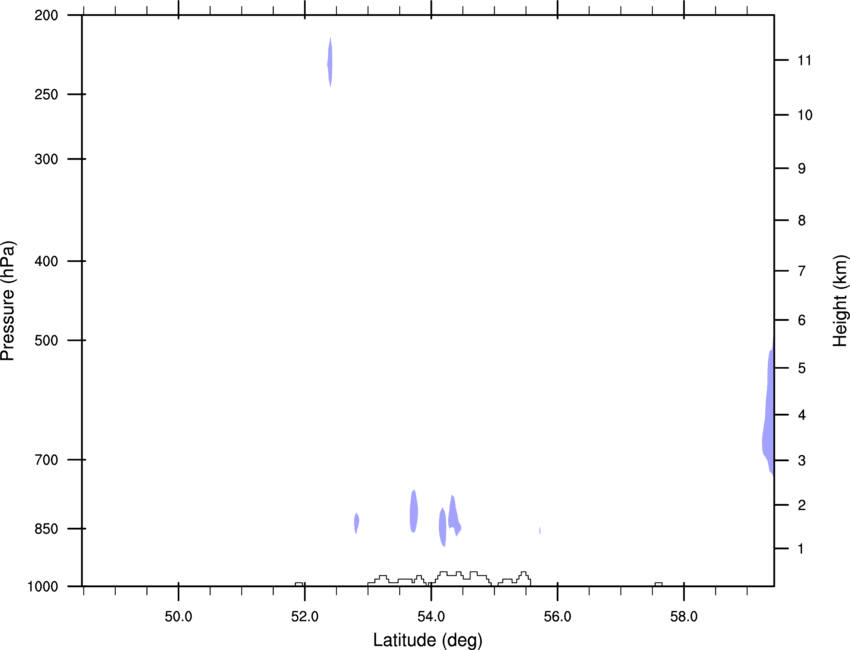Select the 300 pressure tick label

pyautogui.click(x=46, y=159)
